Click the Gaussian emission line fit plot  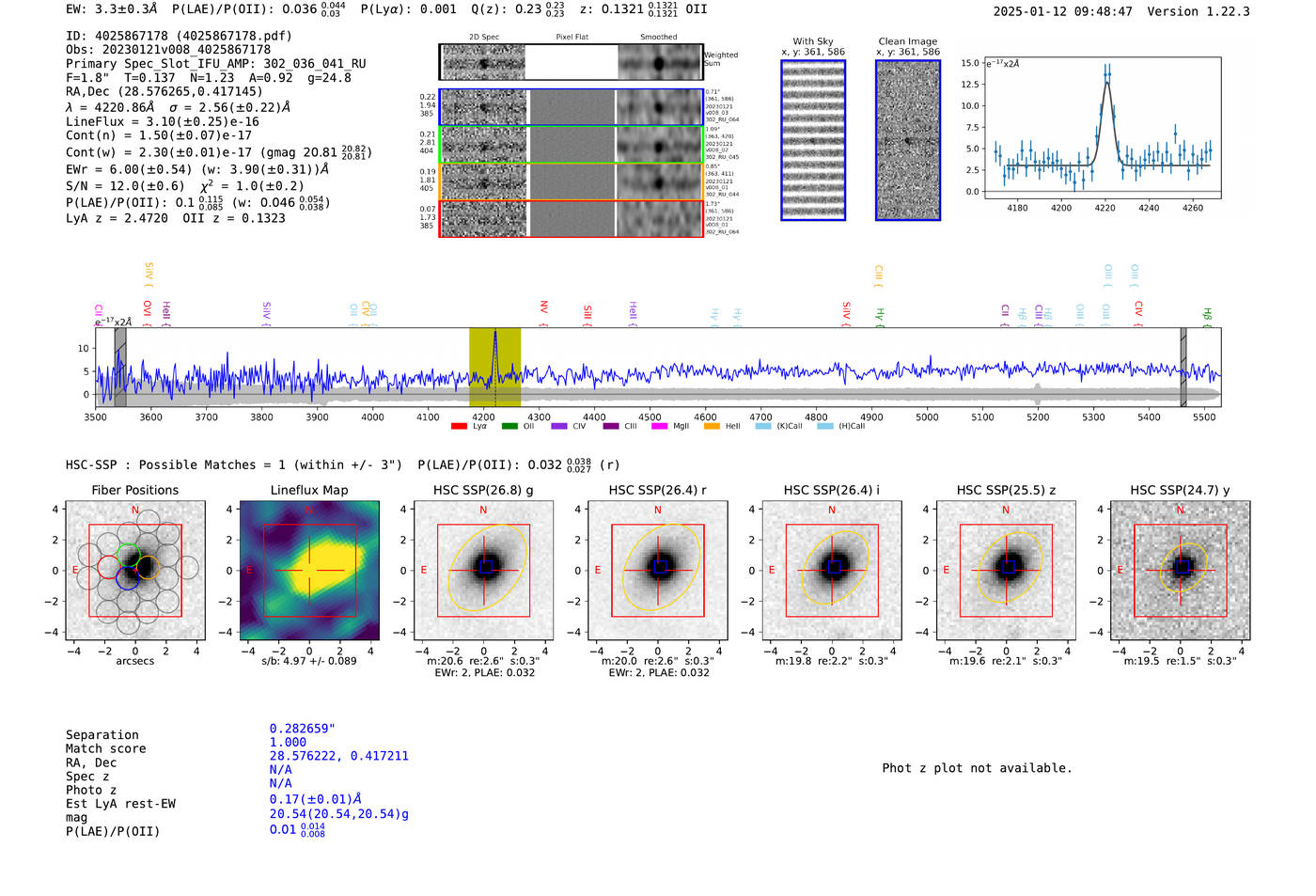tap(1102, 128)
